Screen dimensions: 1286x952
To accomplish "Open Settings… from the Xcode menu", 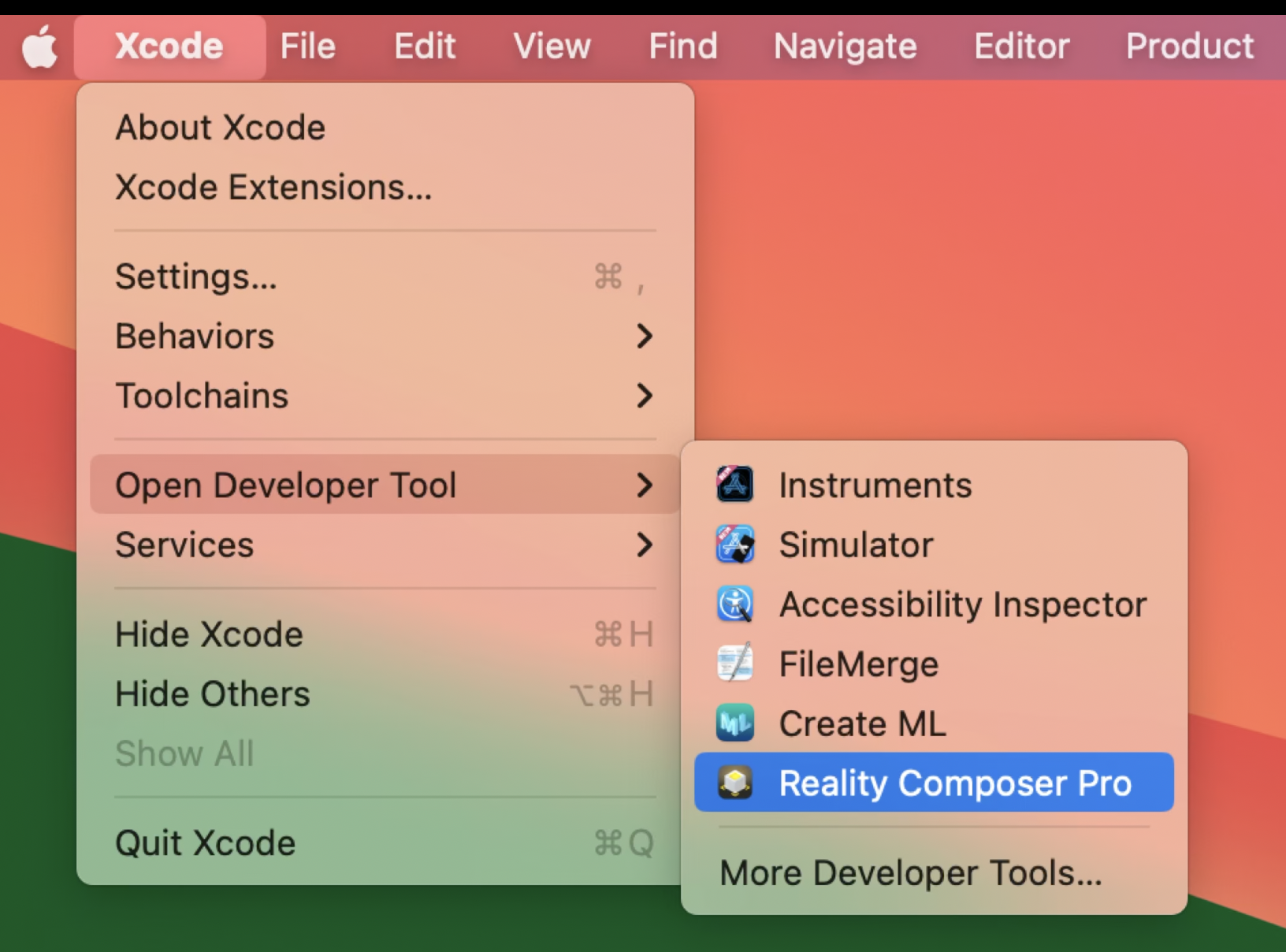I will coord(196,277).
